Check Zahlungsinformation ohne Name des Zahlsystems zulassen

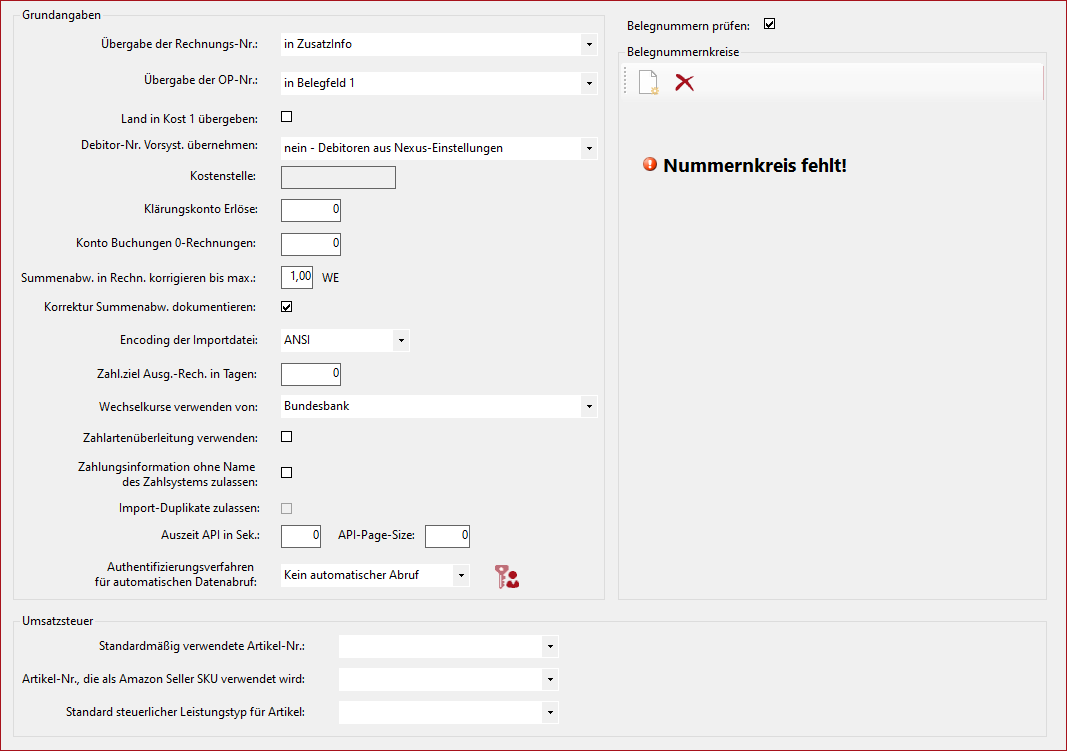coord(287,473)
